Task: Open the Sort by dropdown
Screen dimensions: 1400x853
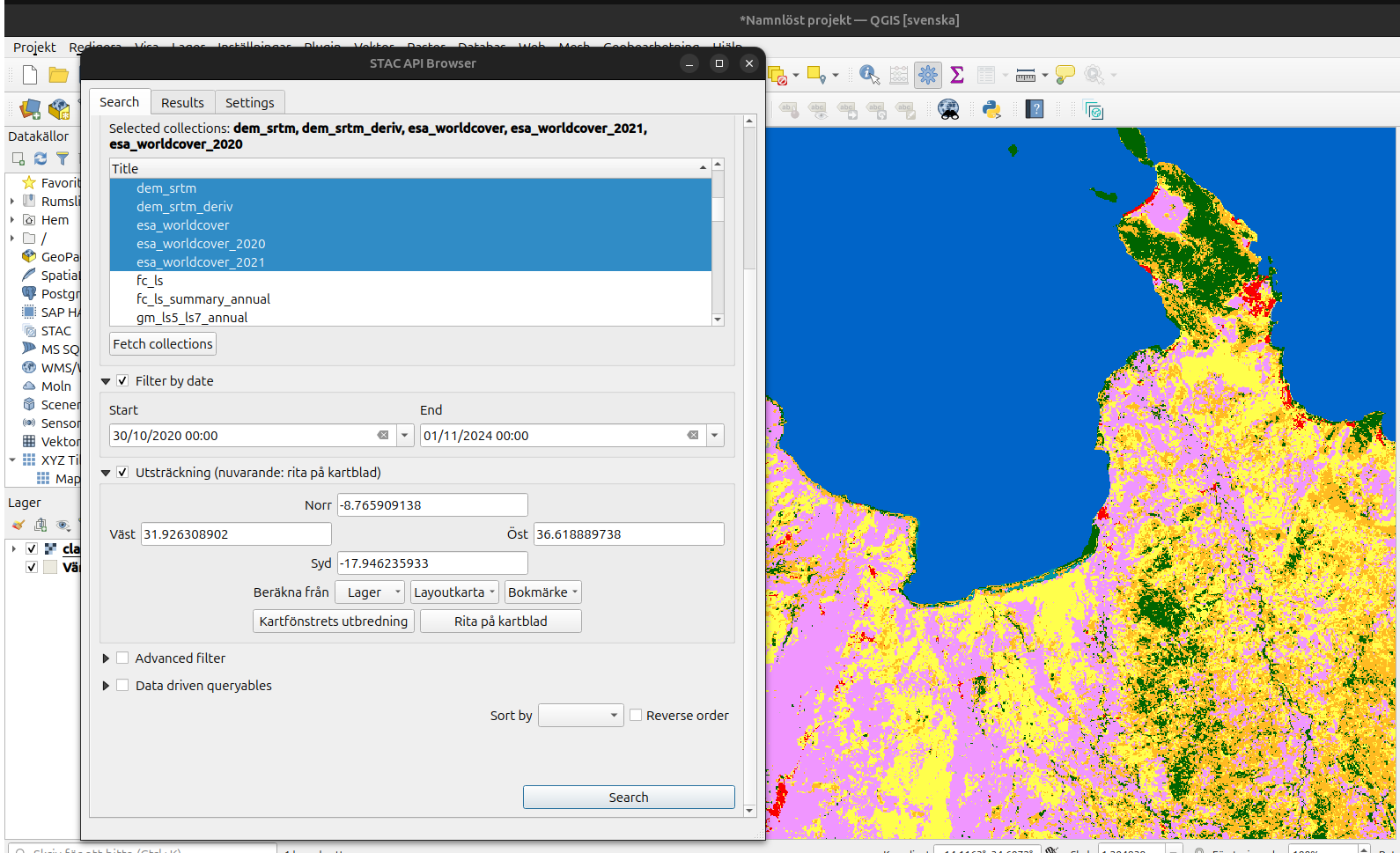Action: coord(581,716)
